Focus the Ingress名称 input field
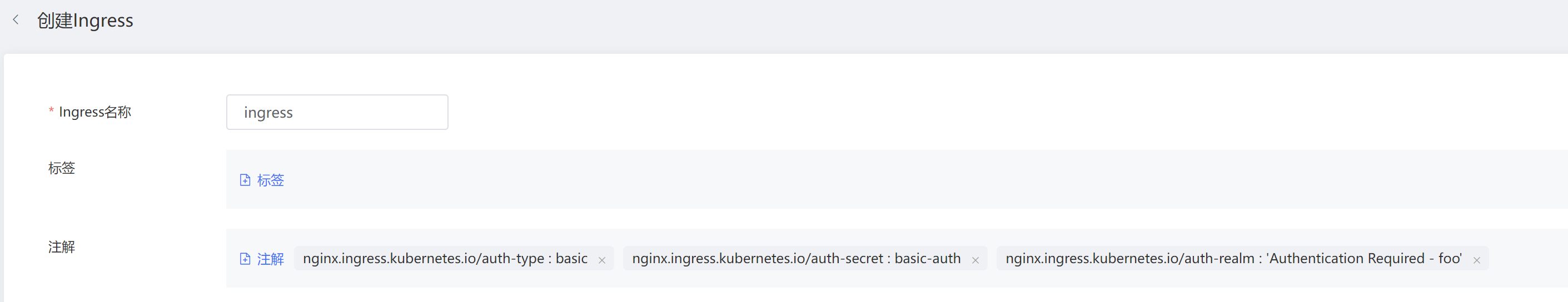Screen dimensions: 1568x302 [337, 112]
